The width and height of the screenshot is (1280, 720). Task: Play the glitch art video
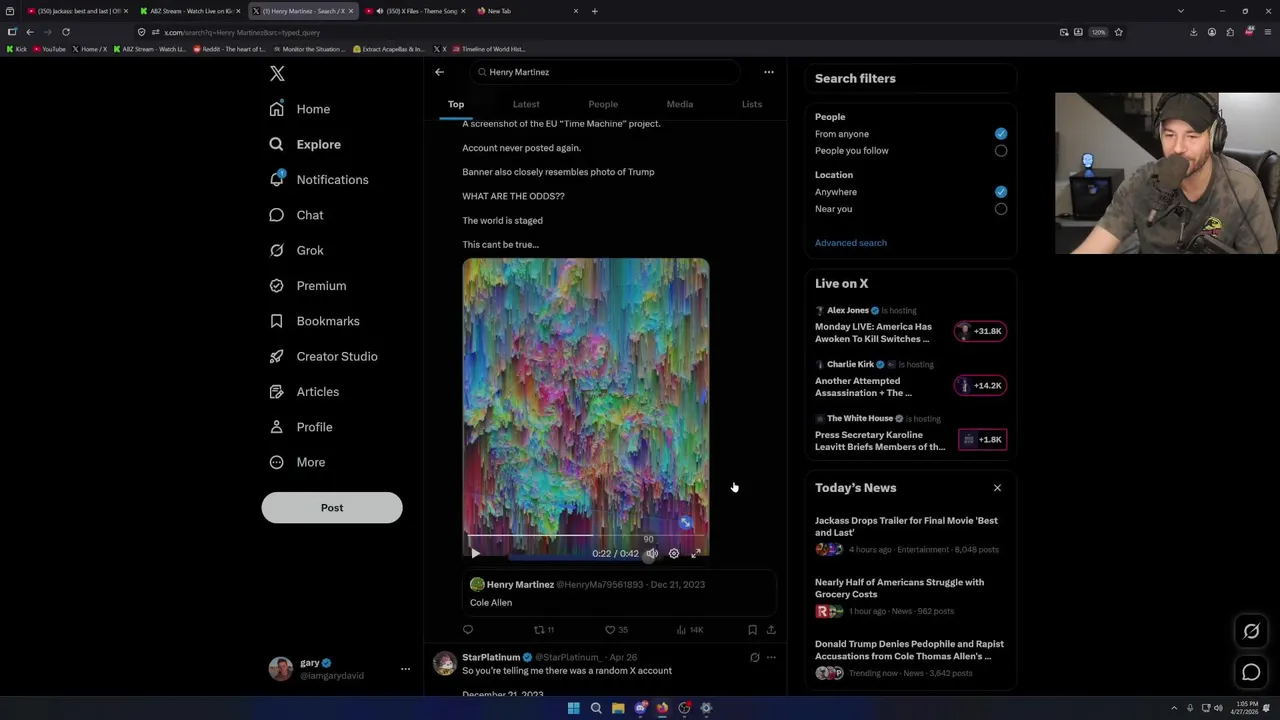pos(475,553)
